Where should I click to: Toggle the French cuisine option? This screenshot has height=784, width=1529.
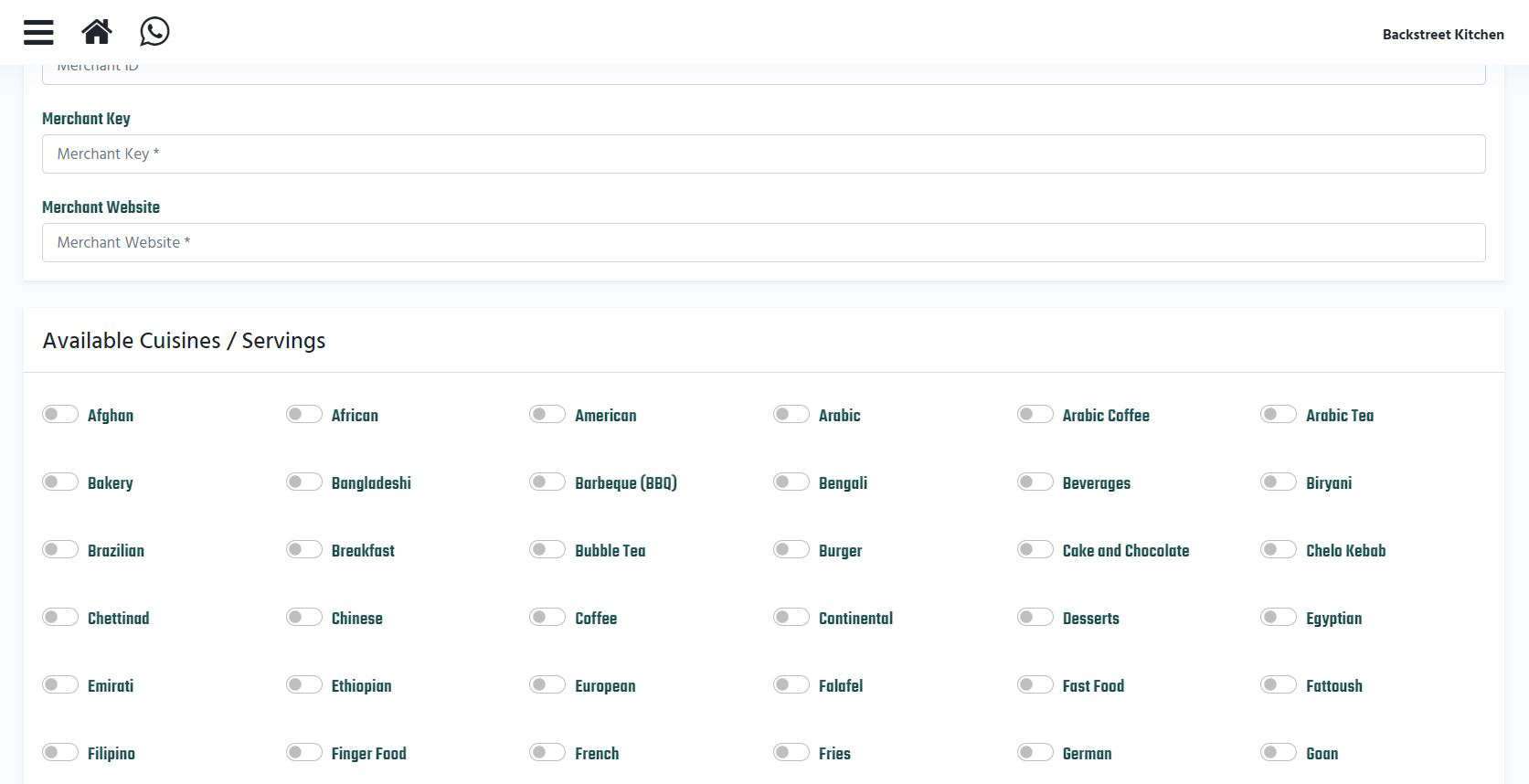(547, 753)
